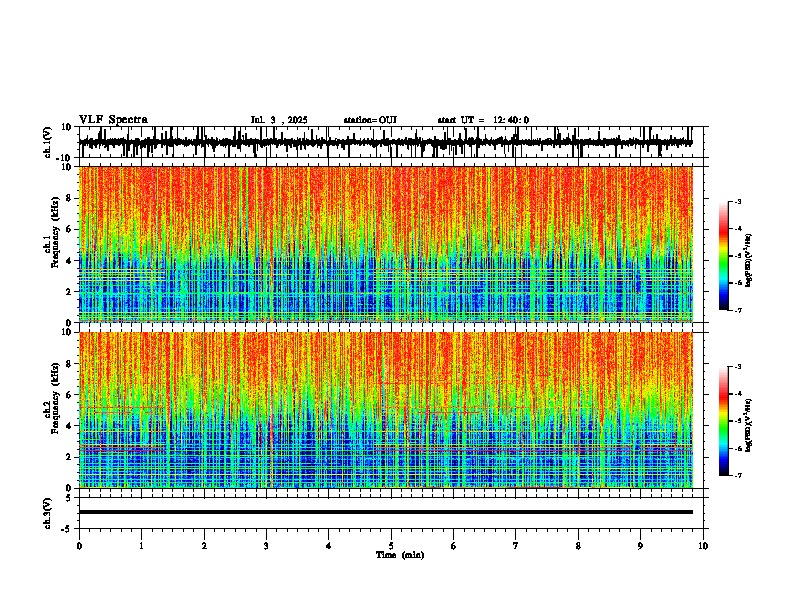Screen dimensions: 792x612
Task: Click the date label "Jul 3, 2025"
Action: coord(279,120)
